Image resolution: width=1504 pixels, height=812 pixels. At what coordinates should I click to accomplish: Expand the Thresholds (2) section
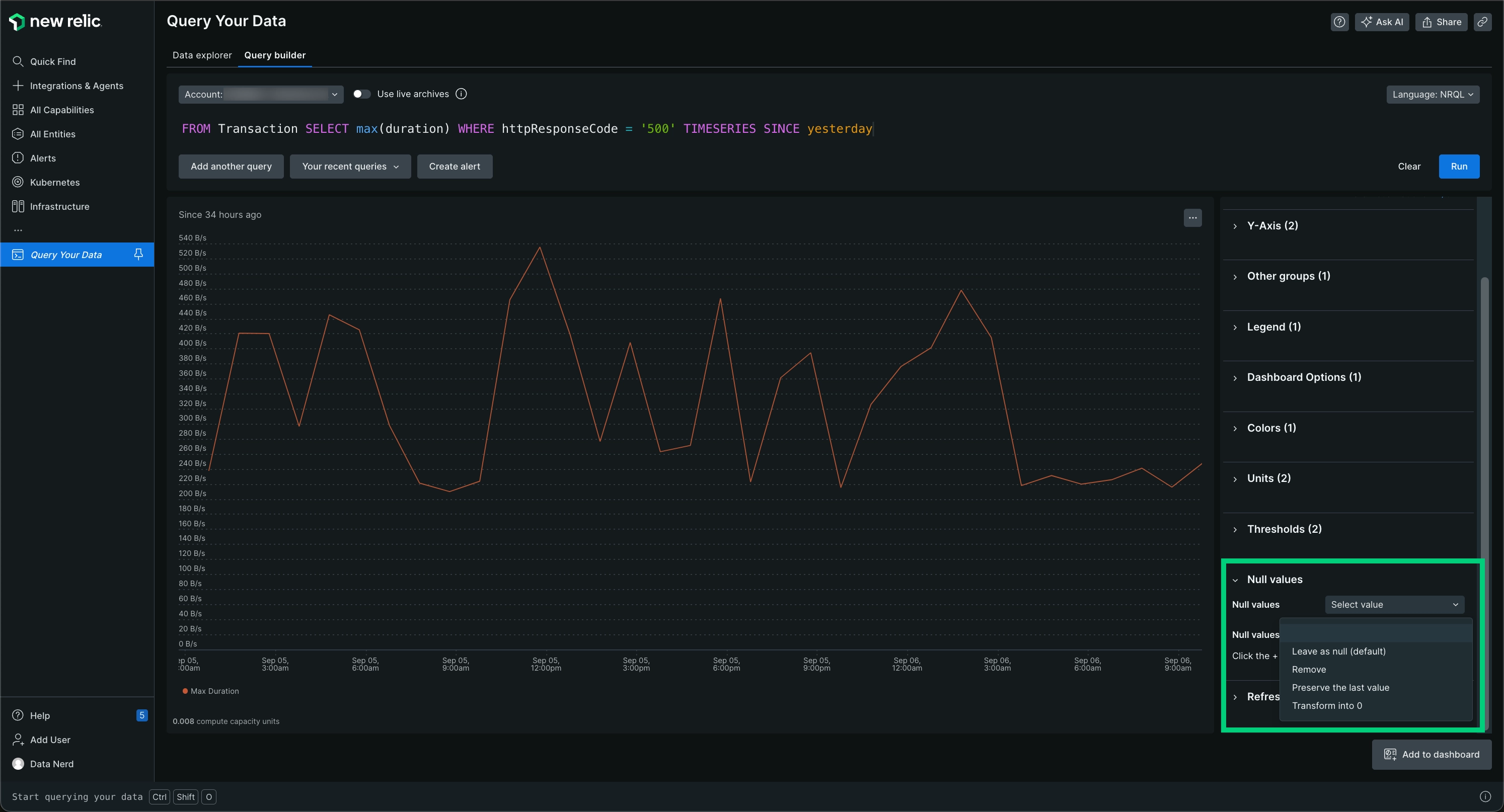click(x=1284, y=529)
